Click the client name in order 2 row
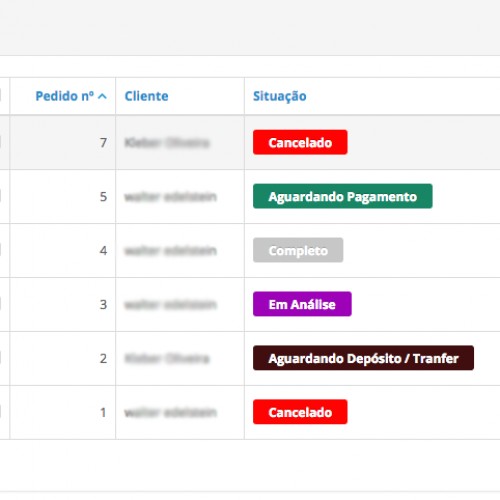500x500 pixels. (x=167, y=359)
